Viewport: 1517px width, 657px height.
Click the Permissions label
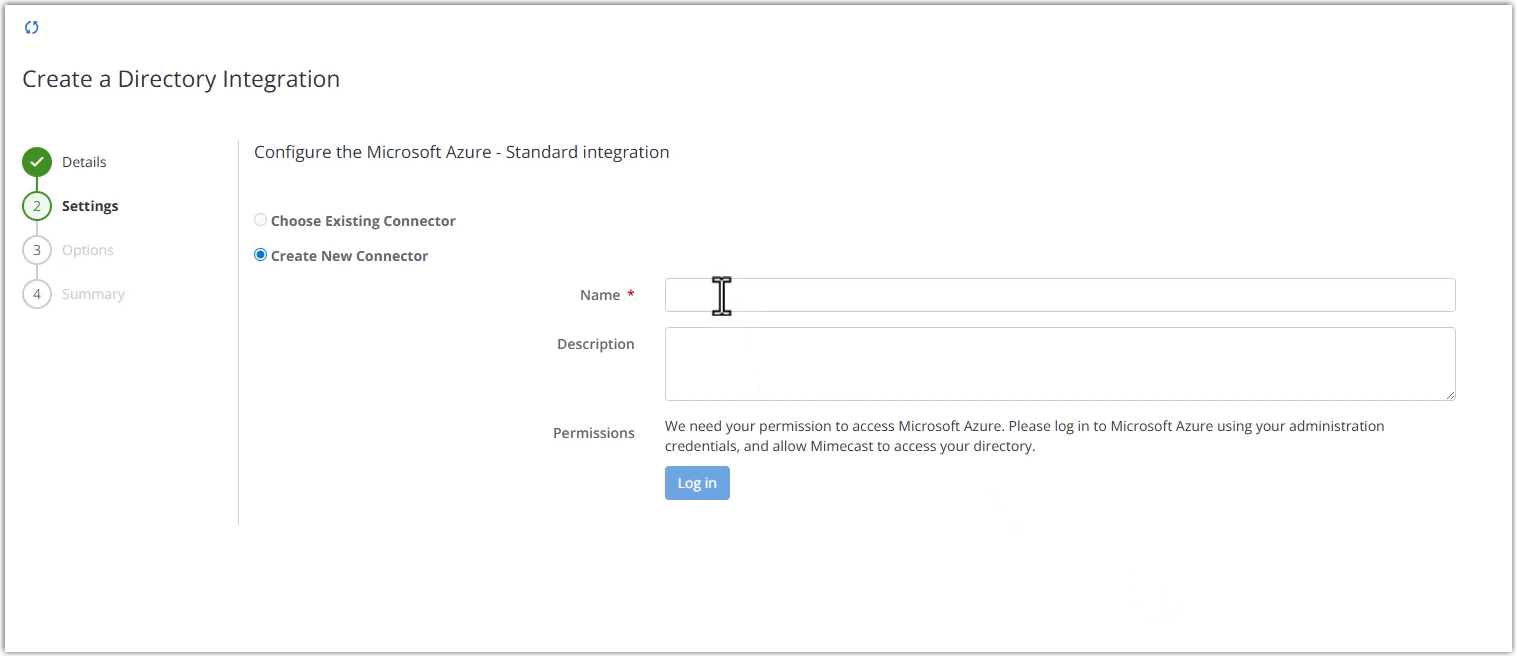tap(593, 432)
